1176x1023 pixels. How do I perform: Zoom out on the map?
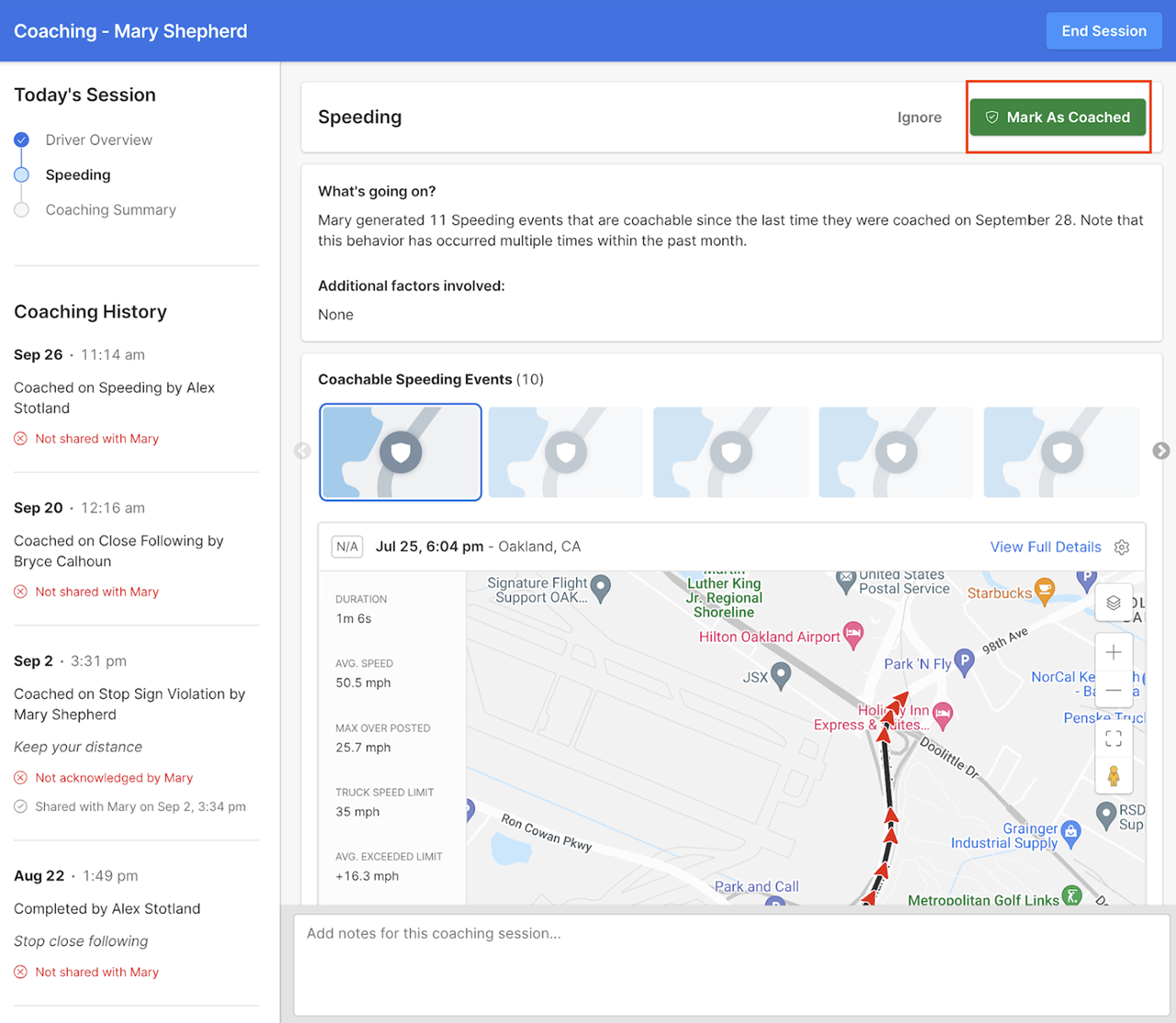[1113, 691]
